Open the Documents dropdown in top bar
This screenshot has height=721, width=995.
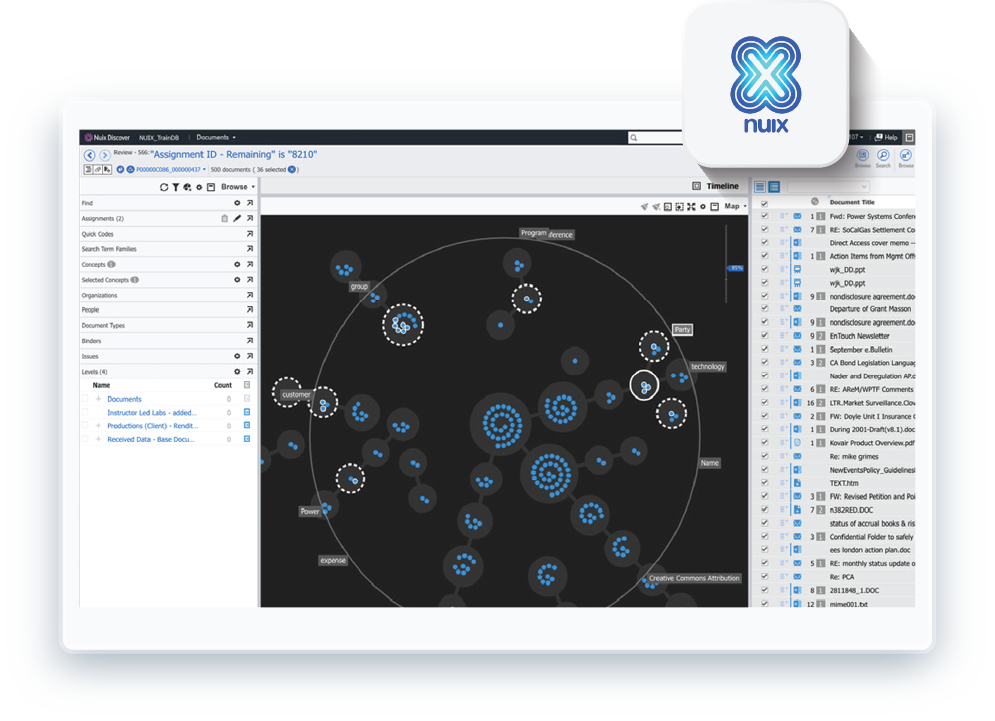tap(216, 137)
